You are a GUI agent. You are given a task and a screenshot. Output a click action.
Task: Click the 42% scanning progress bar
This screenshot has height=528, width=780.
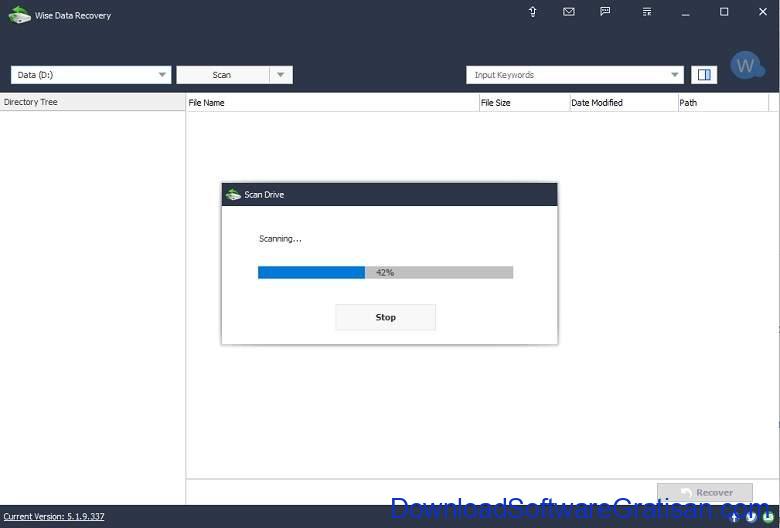(x=386, y=272)
